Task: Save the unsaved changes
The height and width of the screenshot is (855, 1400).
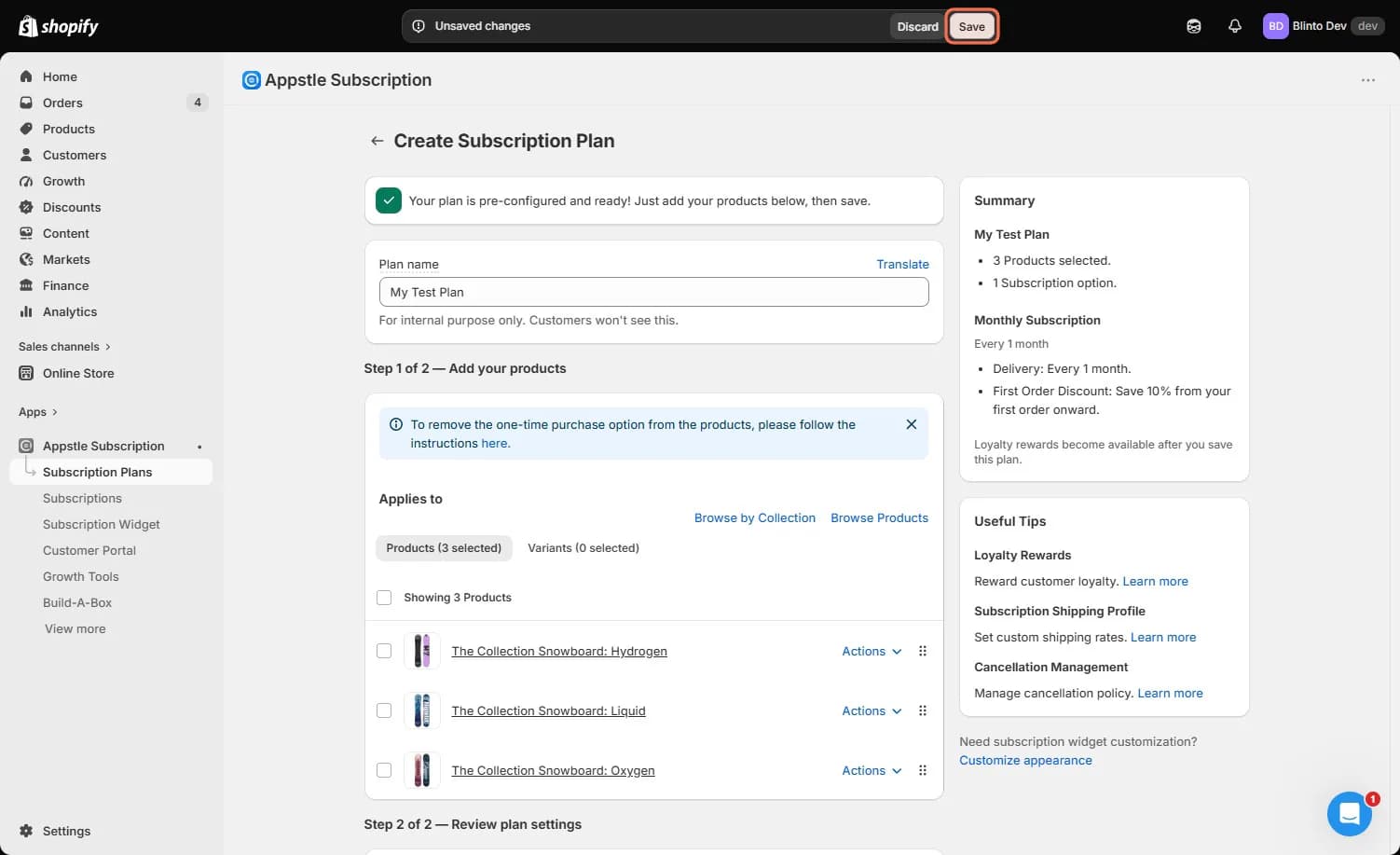Action: 971,26
